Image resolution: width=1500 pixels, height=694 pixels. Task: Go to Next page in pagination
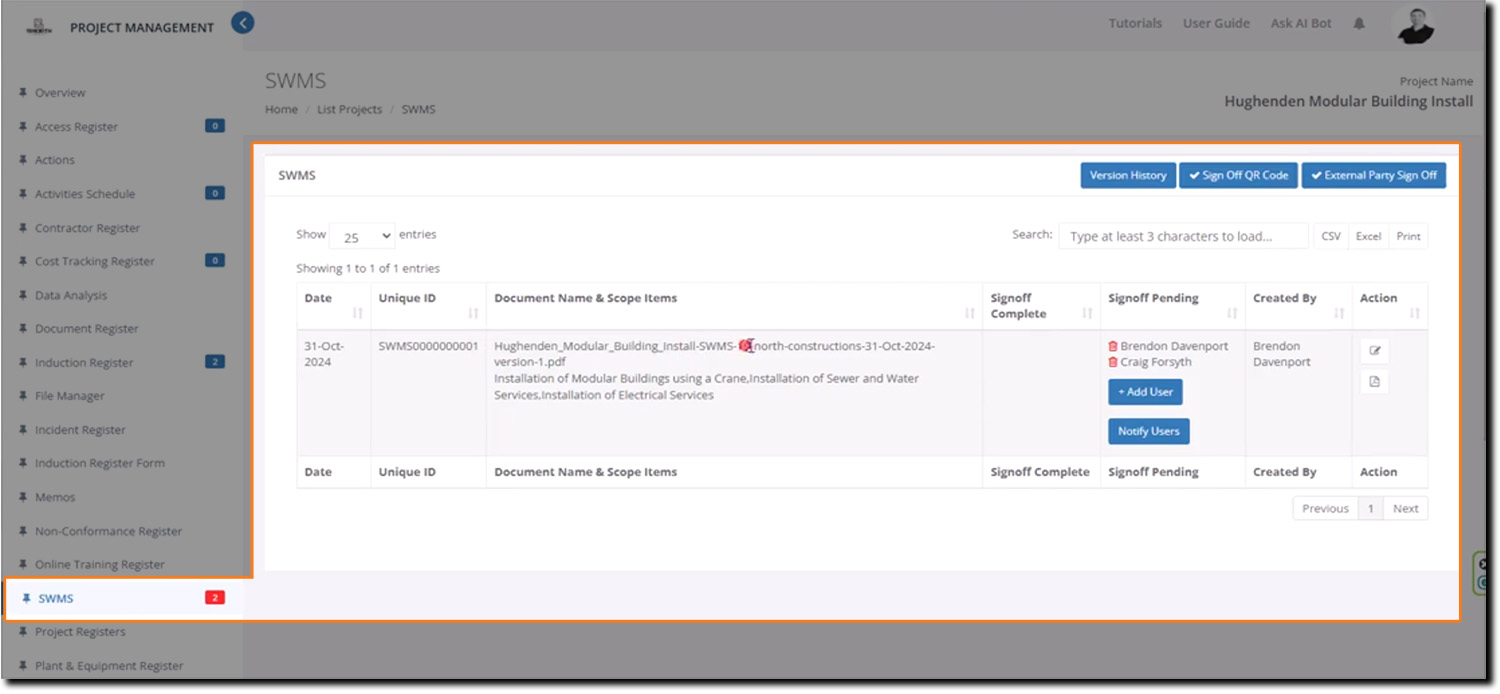[1406, 508]
